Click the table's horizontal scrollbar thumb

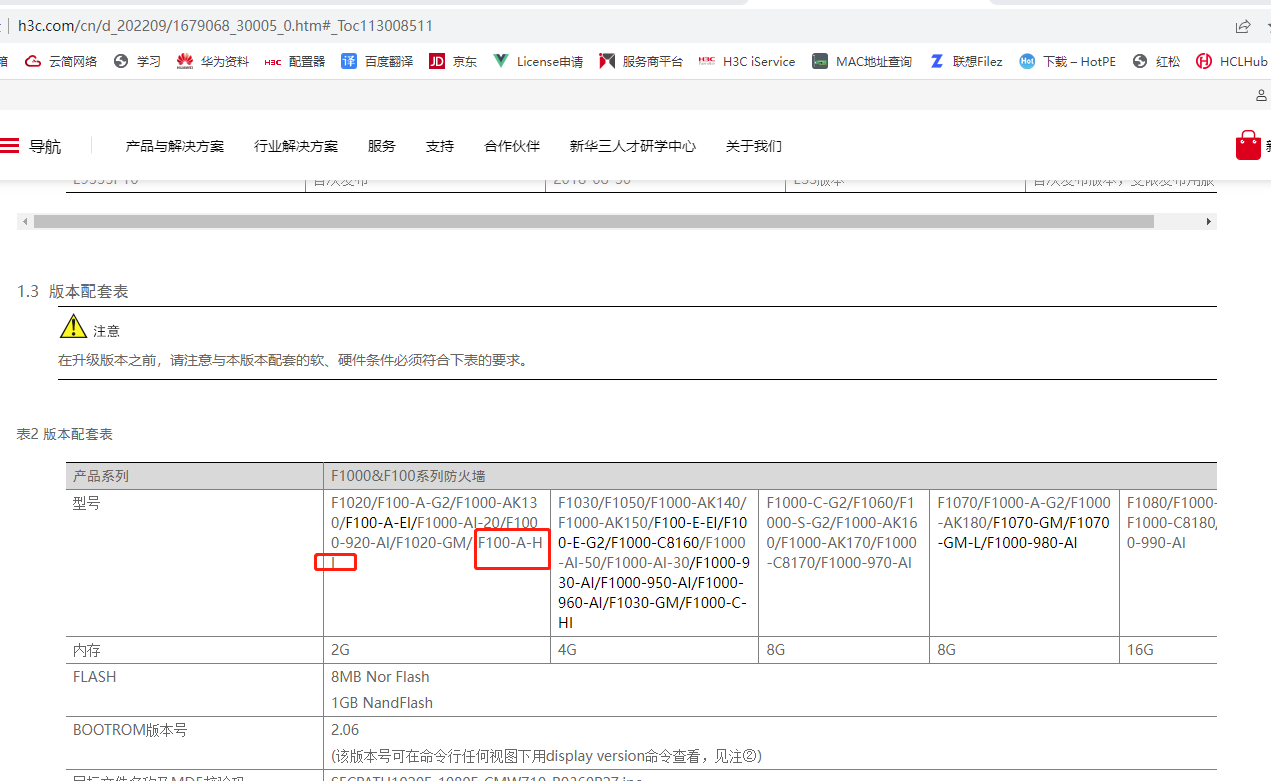click(594, 221)
